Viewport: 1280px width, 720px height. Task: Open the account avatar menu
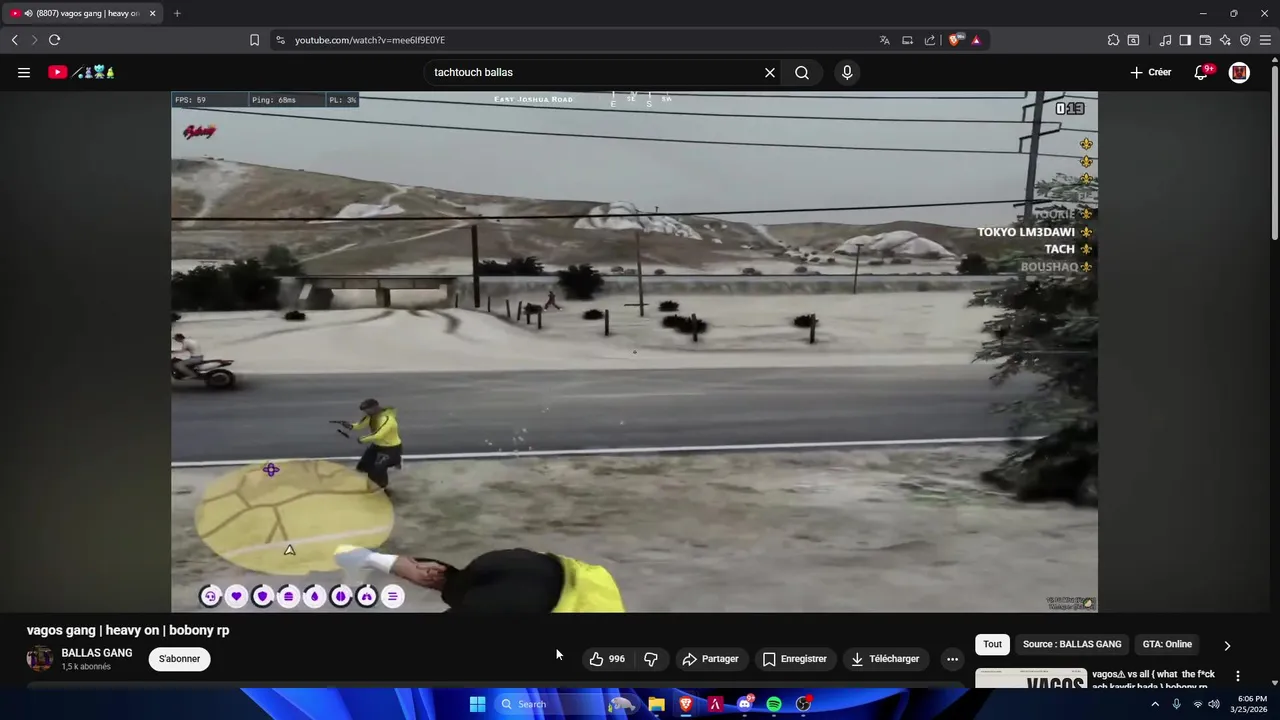(1239, 72)
